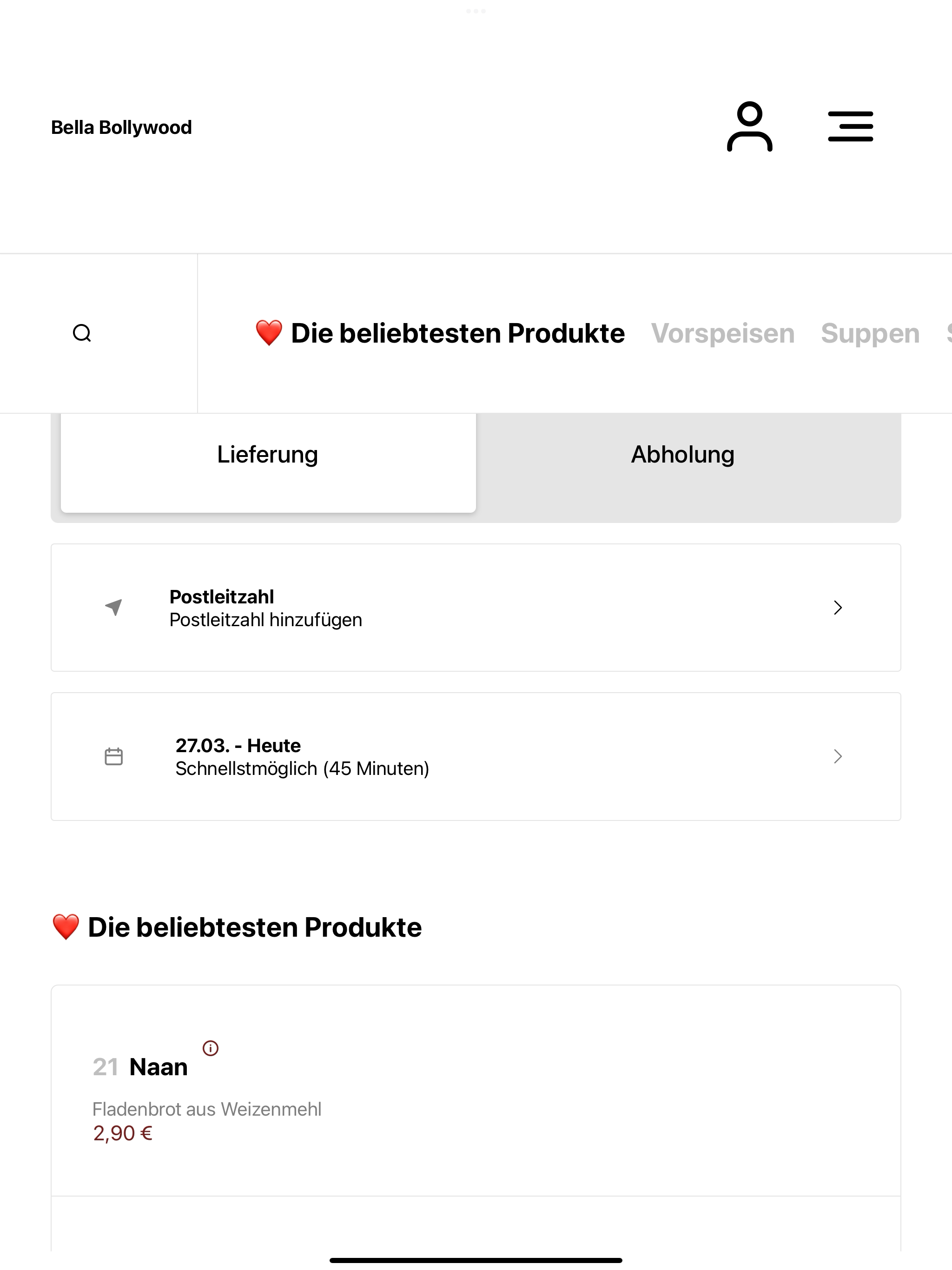Tap the sheet grabber dots at top
The width and height of the screenshot is (952, 1270).
tap(476, 11)
